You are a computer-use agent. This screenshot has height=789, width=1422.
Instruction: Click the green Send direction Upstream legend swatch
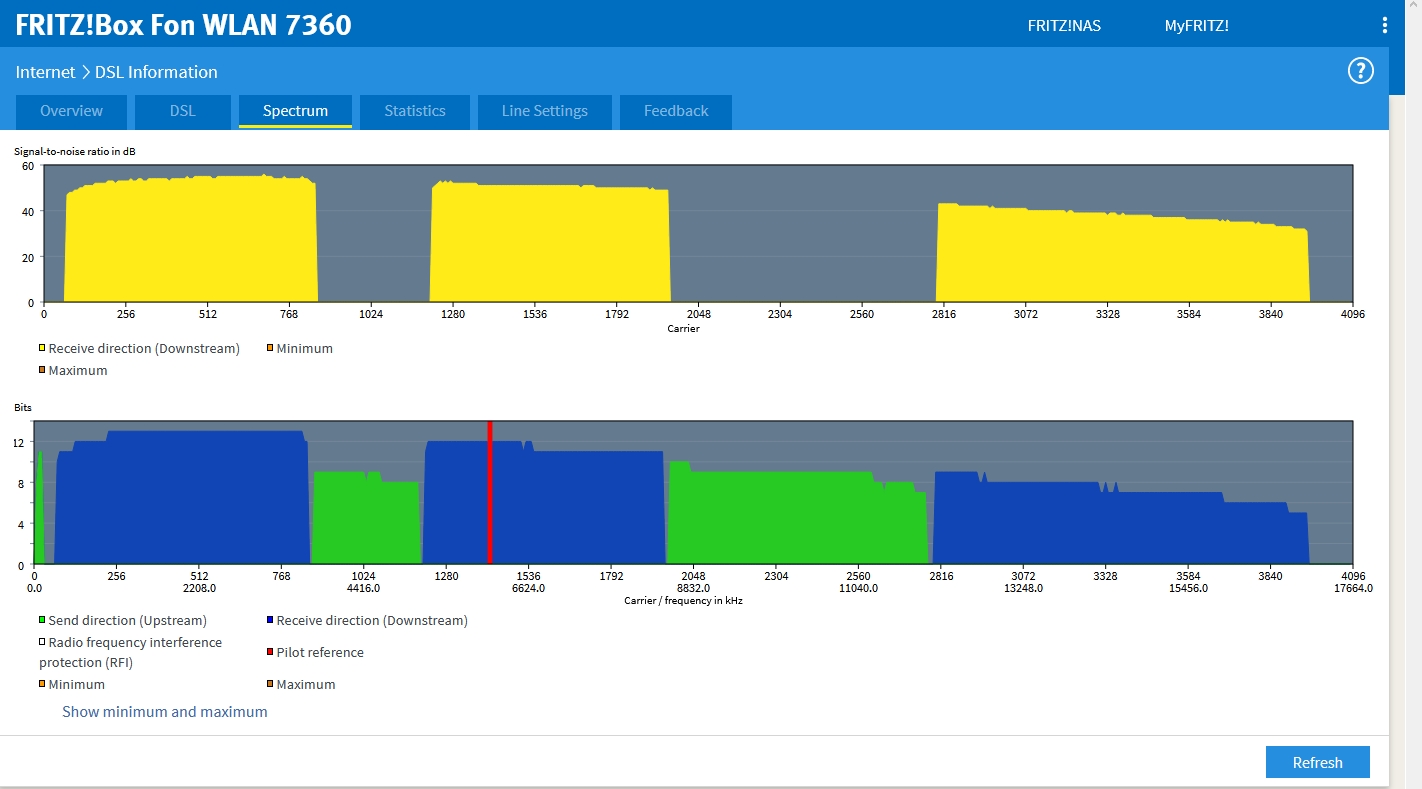pos(42,621)
